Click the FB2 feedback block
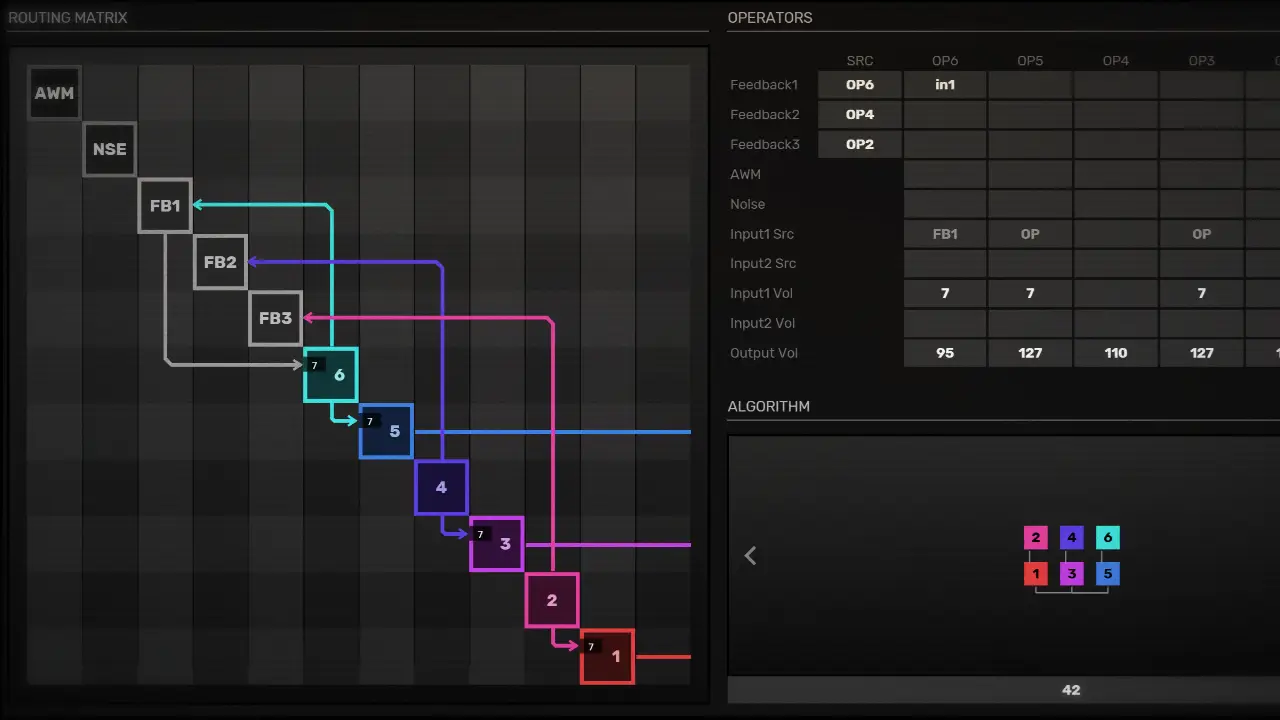 (220, 262)
